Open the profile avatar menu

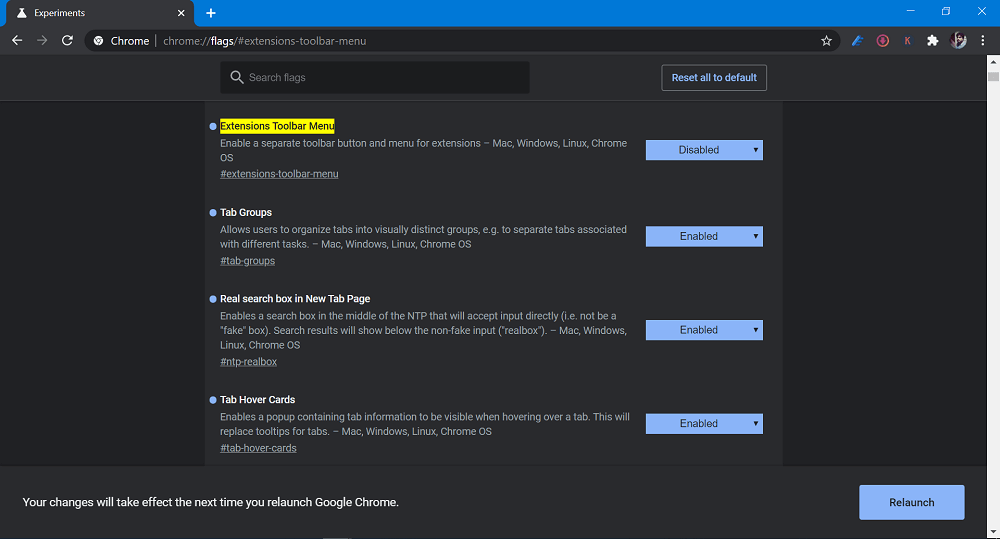pos(958,41)
